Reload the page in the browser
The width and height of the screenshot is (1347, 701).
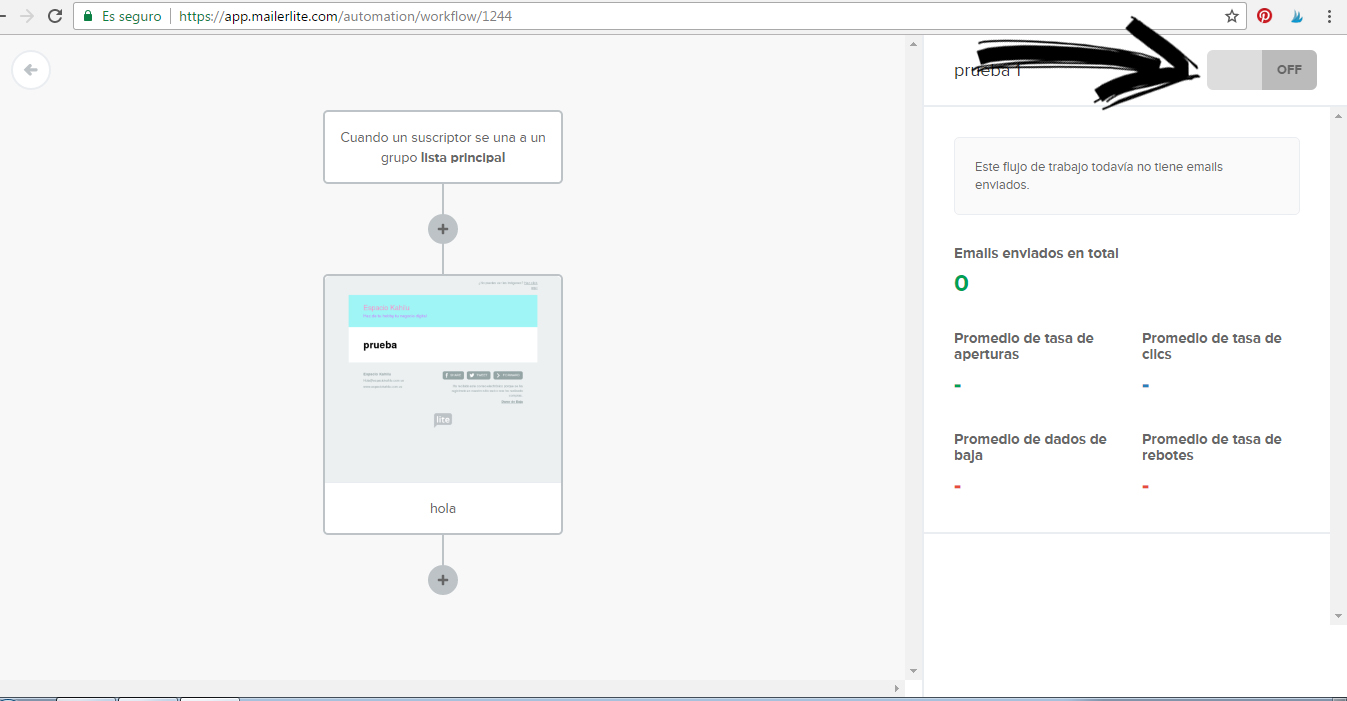(x=55, y=16)
